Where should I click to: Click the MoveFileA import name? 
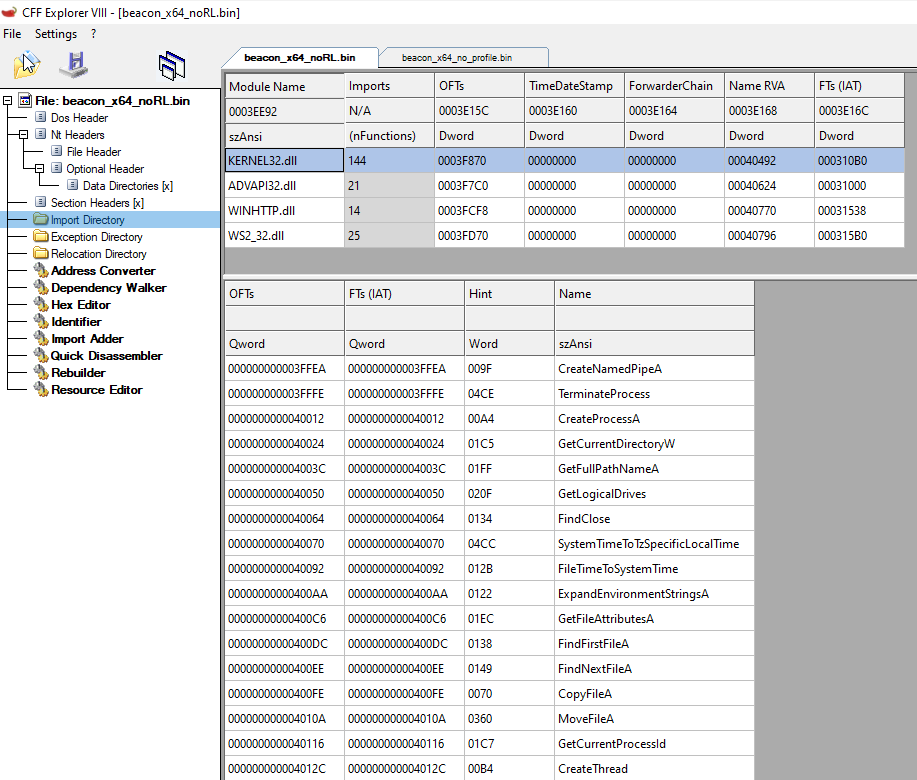point(586,719)
